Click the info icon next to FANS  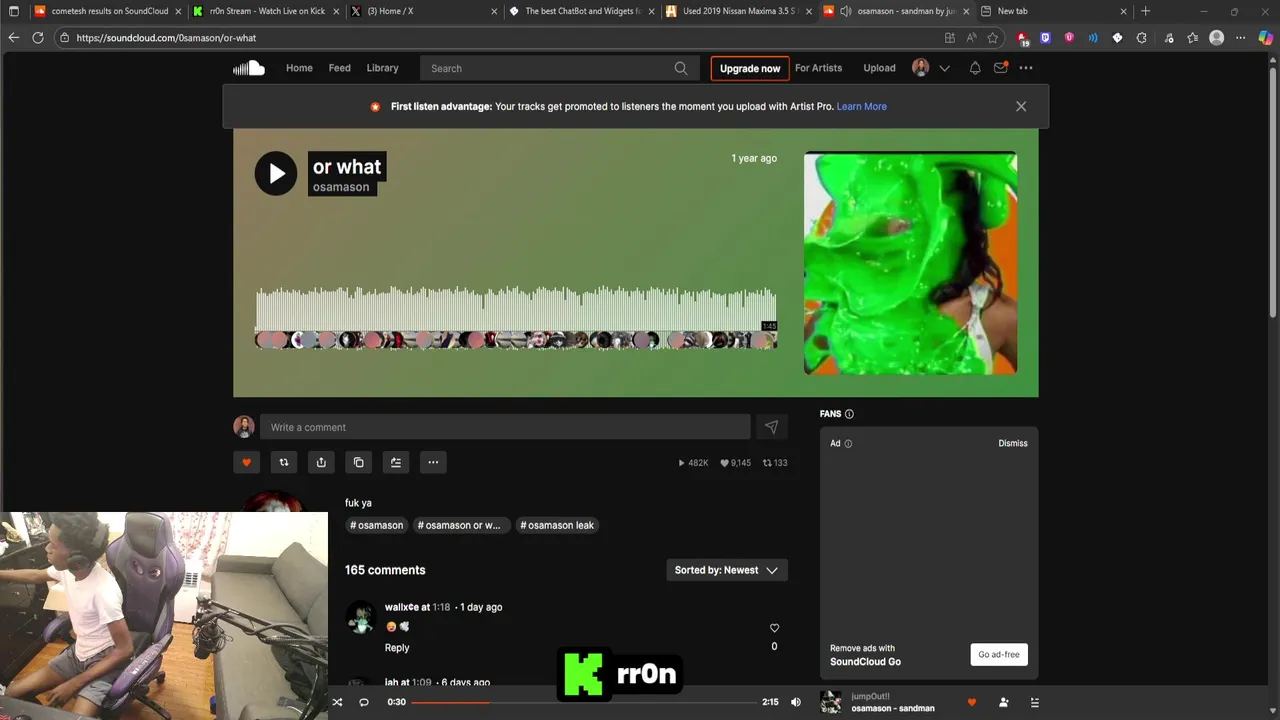(x=849, y=414)
